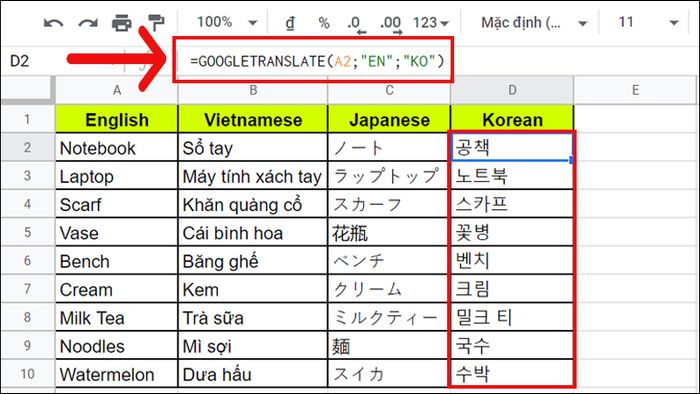Image resolution: width=700 pixels, height=394 pixels.
Task: Select column C header
Action: pos(389,90)
